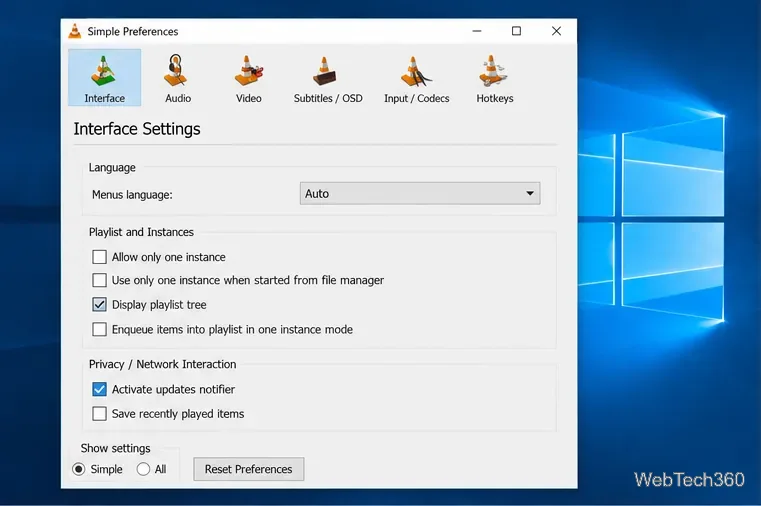Click the Menus language label
Viewport: 761px width, 506px height.
pos(132,195)
